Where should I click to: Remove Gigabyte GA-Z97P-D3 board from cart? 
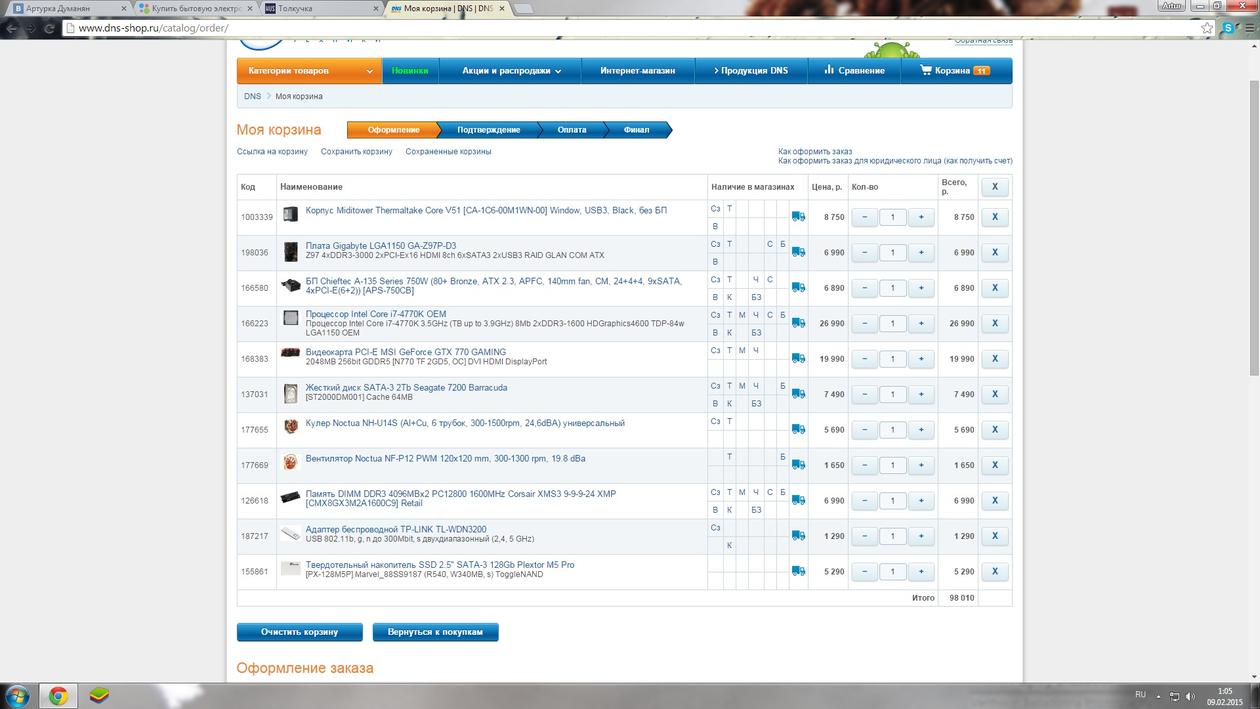tap(995, 252)
